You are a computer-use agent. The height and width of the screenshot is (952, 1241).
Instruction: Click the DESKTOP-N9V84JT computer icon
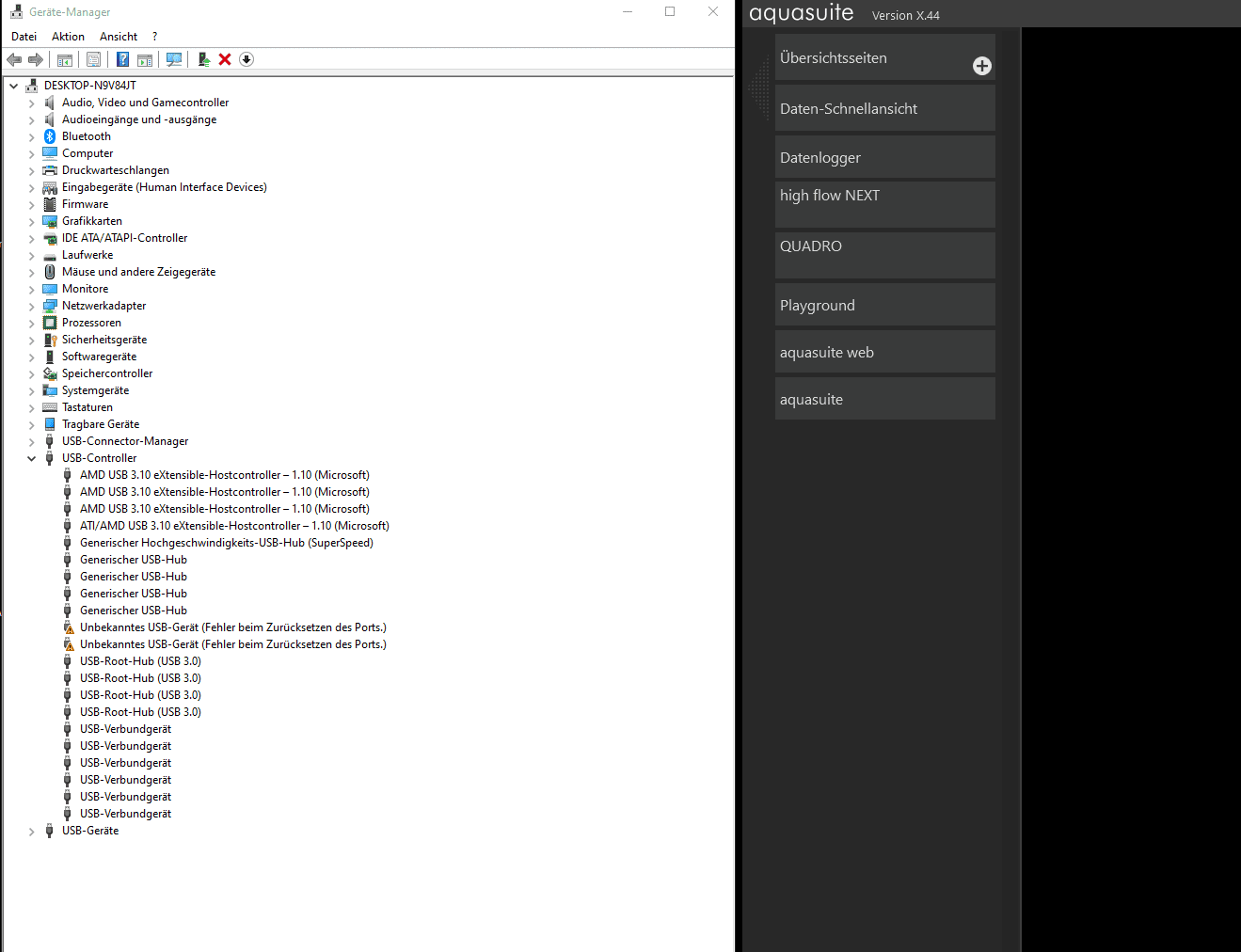pyautogui.click(x=32, y=86)
